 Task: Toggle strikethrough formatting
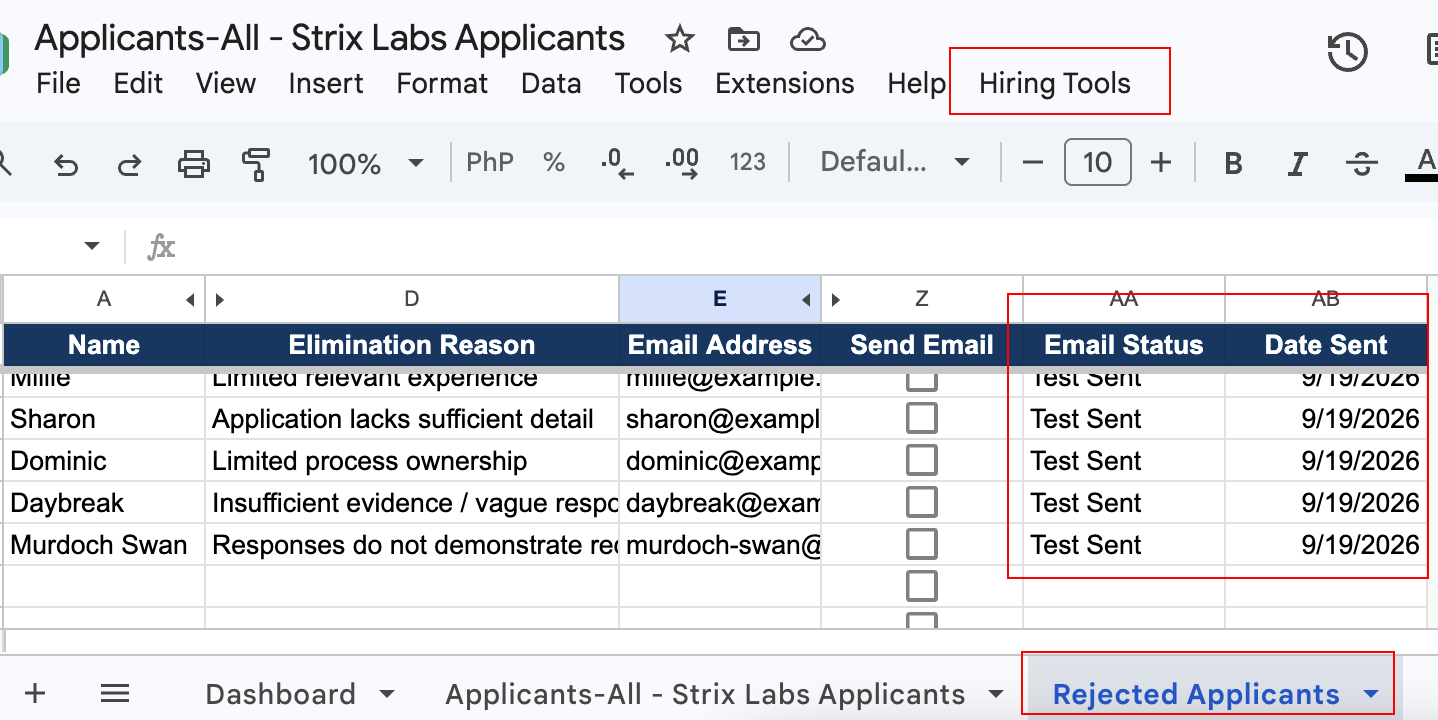click(x=1361, y=163)
